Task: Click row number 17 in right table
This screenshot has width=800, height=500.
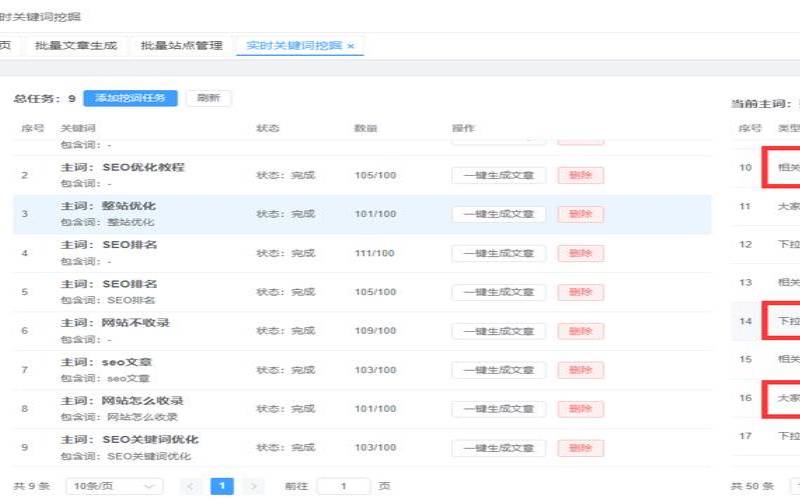Action: [x=745, y=436]
